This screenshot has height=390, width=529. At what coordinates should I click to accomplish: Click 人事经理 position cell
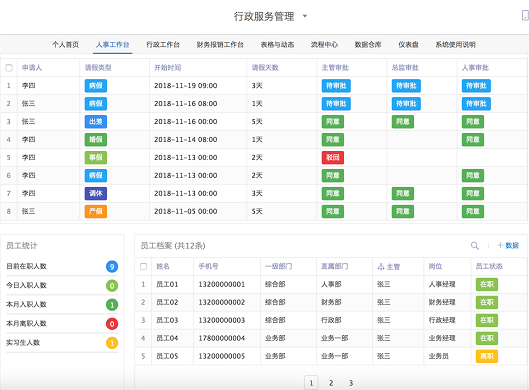[x=442, y=284]
